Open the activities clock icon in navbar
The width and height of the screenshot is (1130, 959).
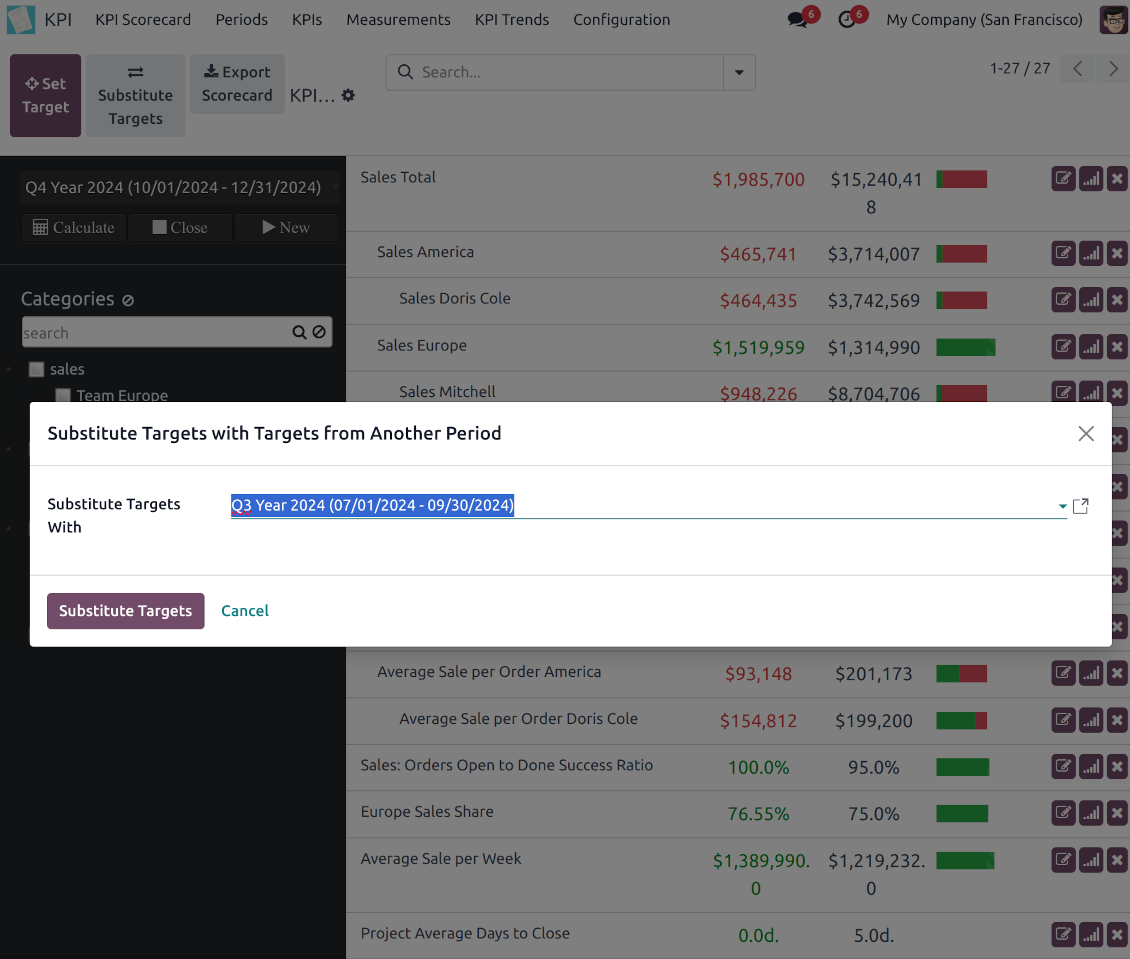pos(847,20)
